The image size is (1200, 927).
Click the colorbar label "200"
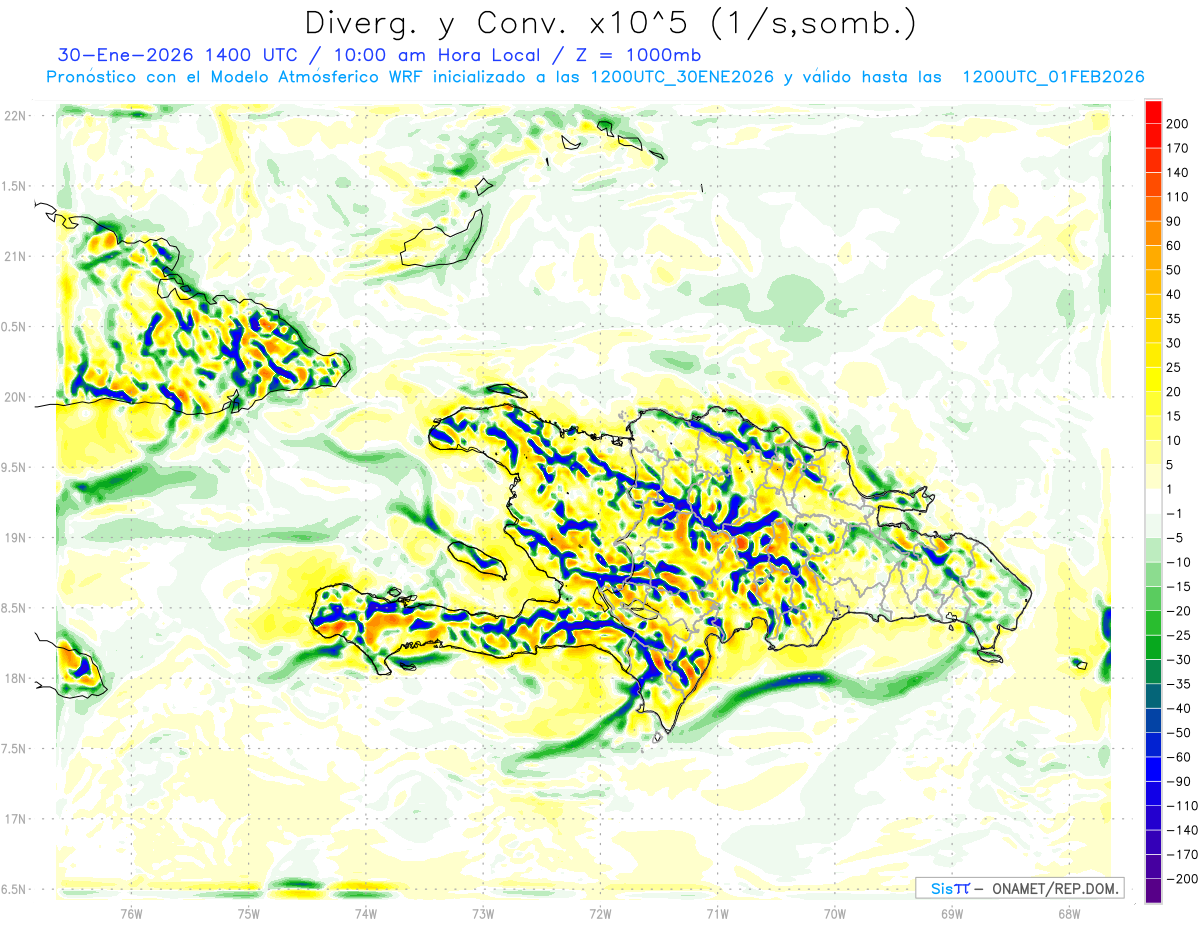pyautogui.click(x=1178, y=123)
